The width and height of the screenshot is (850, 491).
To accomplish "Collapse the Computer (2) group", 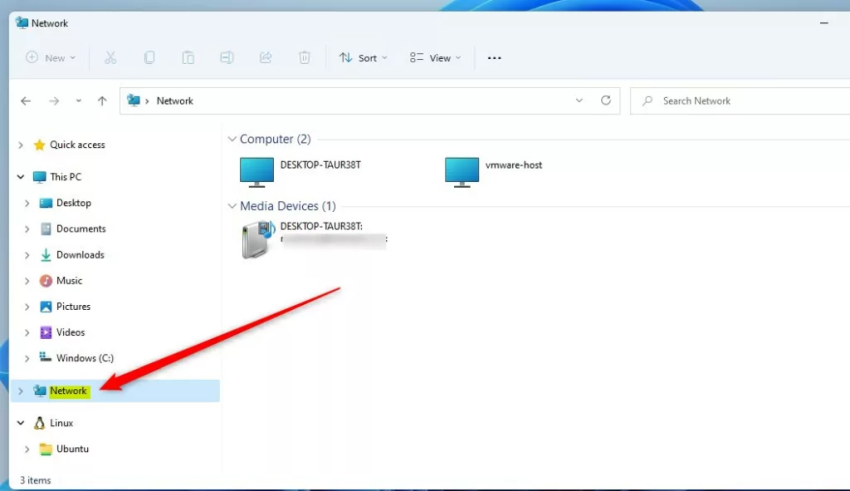I will coord(232,139).
